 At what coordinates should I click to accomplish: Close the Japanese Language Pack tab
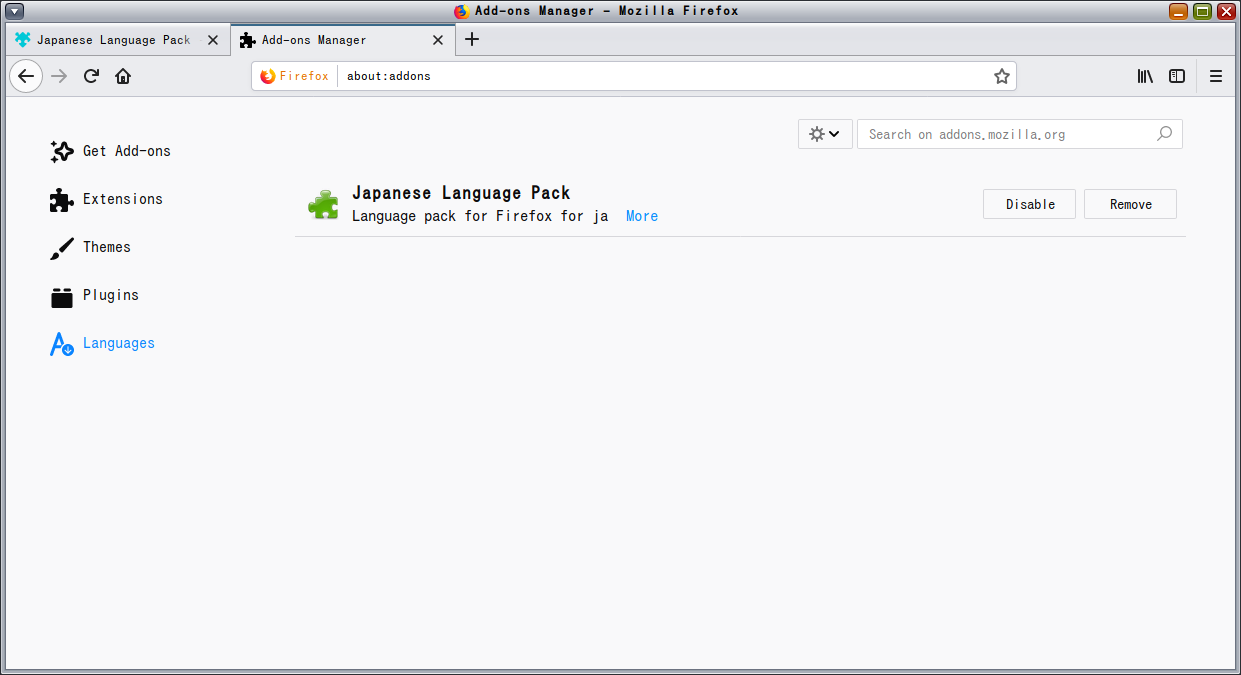[x=212, y=40]
